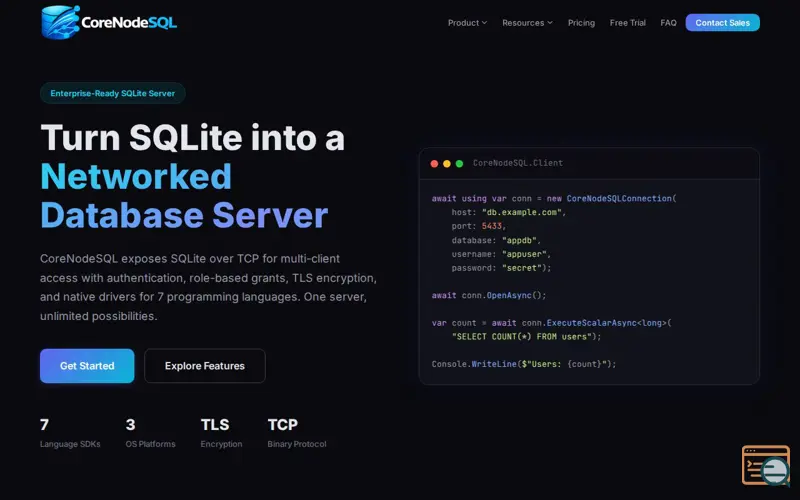800x500 pixels.
Task: Click the "3 OS Platforms" stat
Action: tap(151, 433)
